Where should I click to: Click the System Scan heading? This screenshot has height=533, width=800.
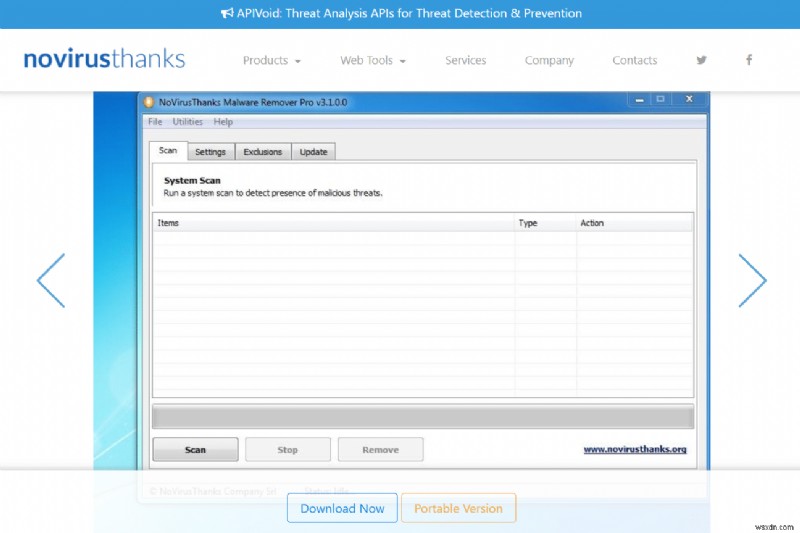pyautogui.click(x=192, y=181)
